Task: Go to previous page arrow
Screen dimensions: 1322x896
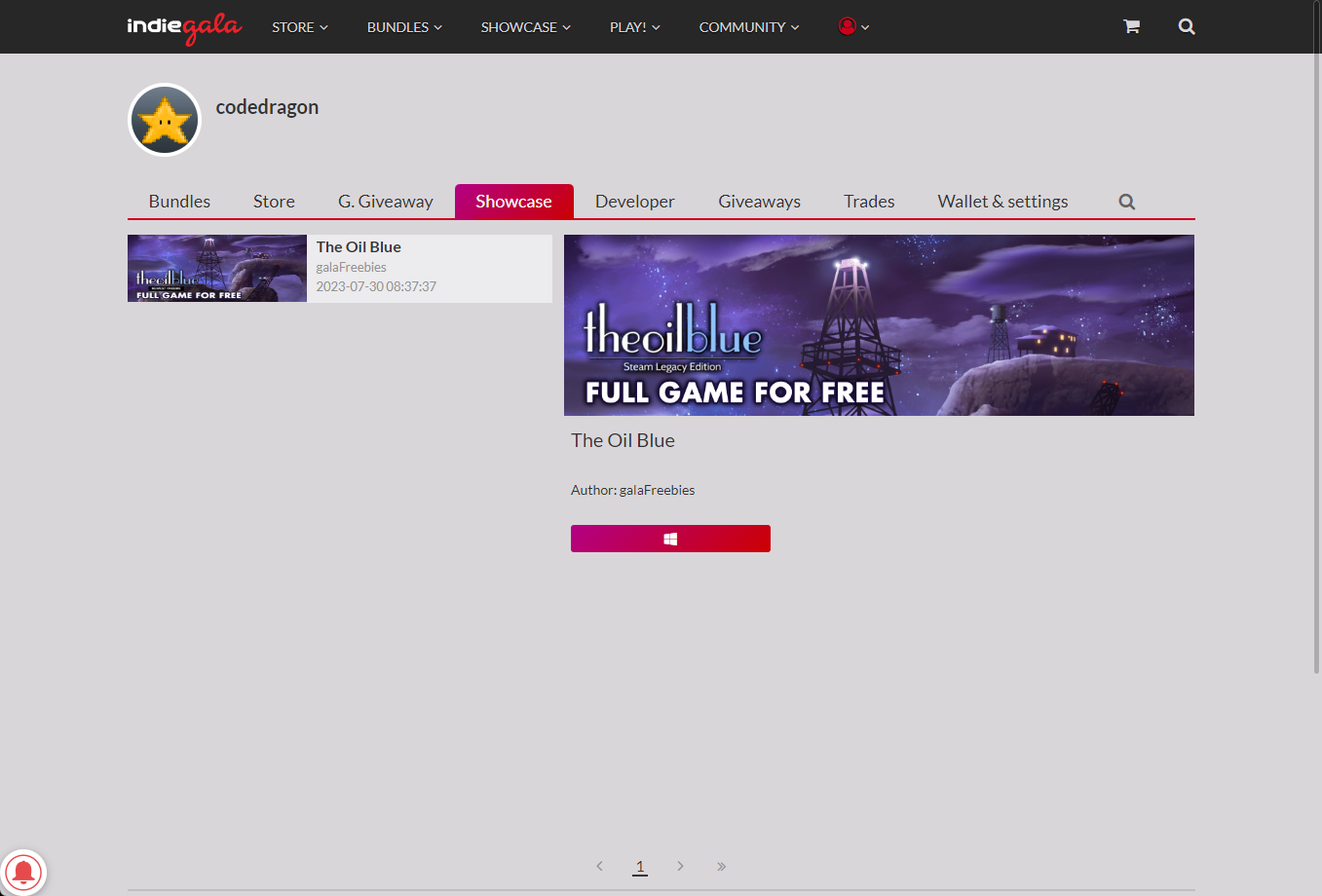Action: pos(599,866)
